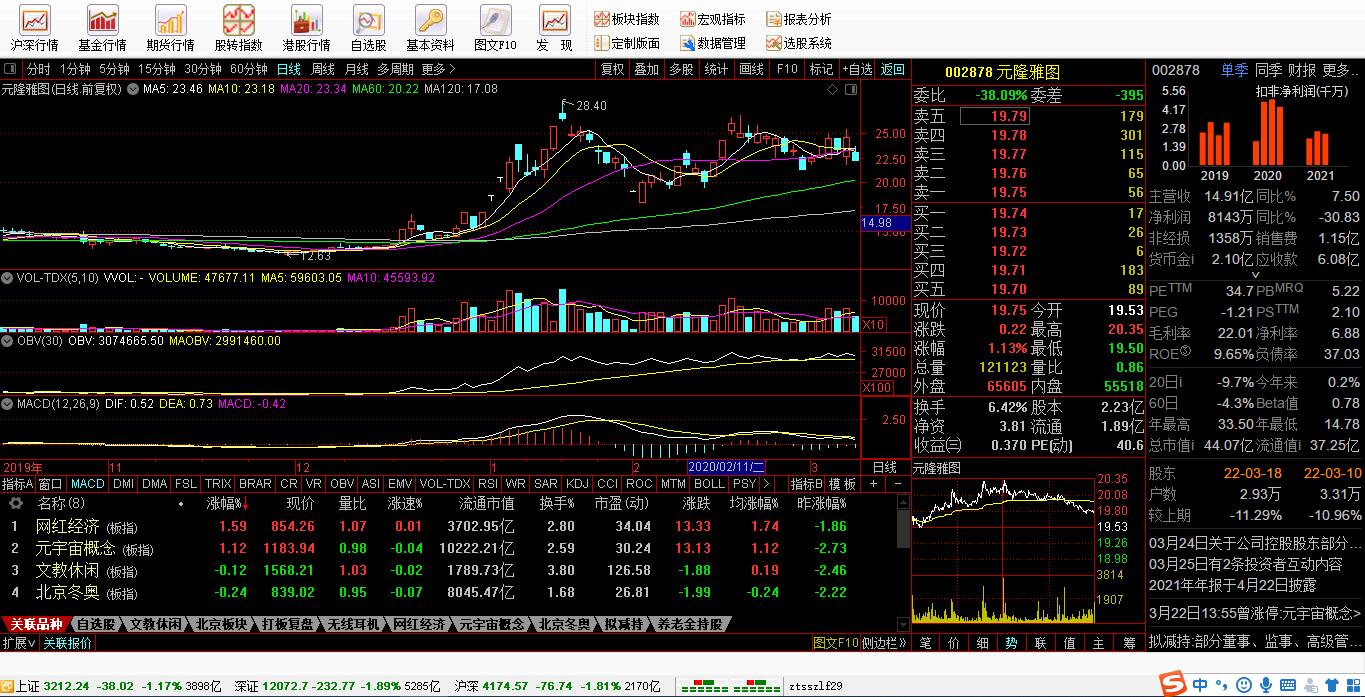Open the 扩展 dropdown at bottom left
Screen dimensions: 1365x697
click(x=18, y=643)
